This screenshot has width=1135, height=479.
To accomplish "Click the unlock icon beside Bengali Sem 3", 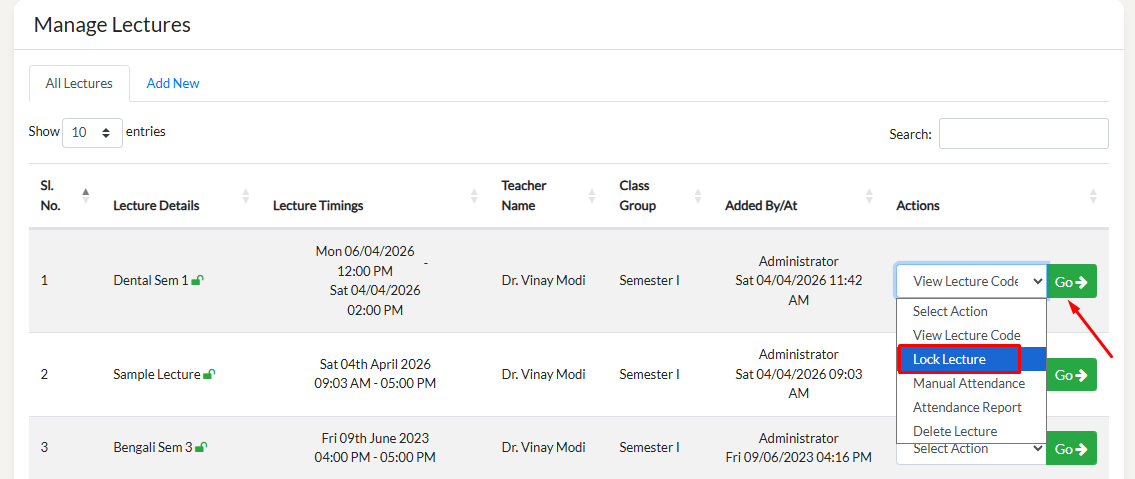I will (x=201, y=448).
